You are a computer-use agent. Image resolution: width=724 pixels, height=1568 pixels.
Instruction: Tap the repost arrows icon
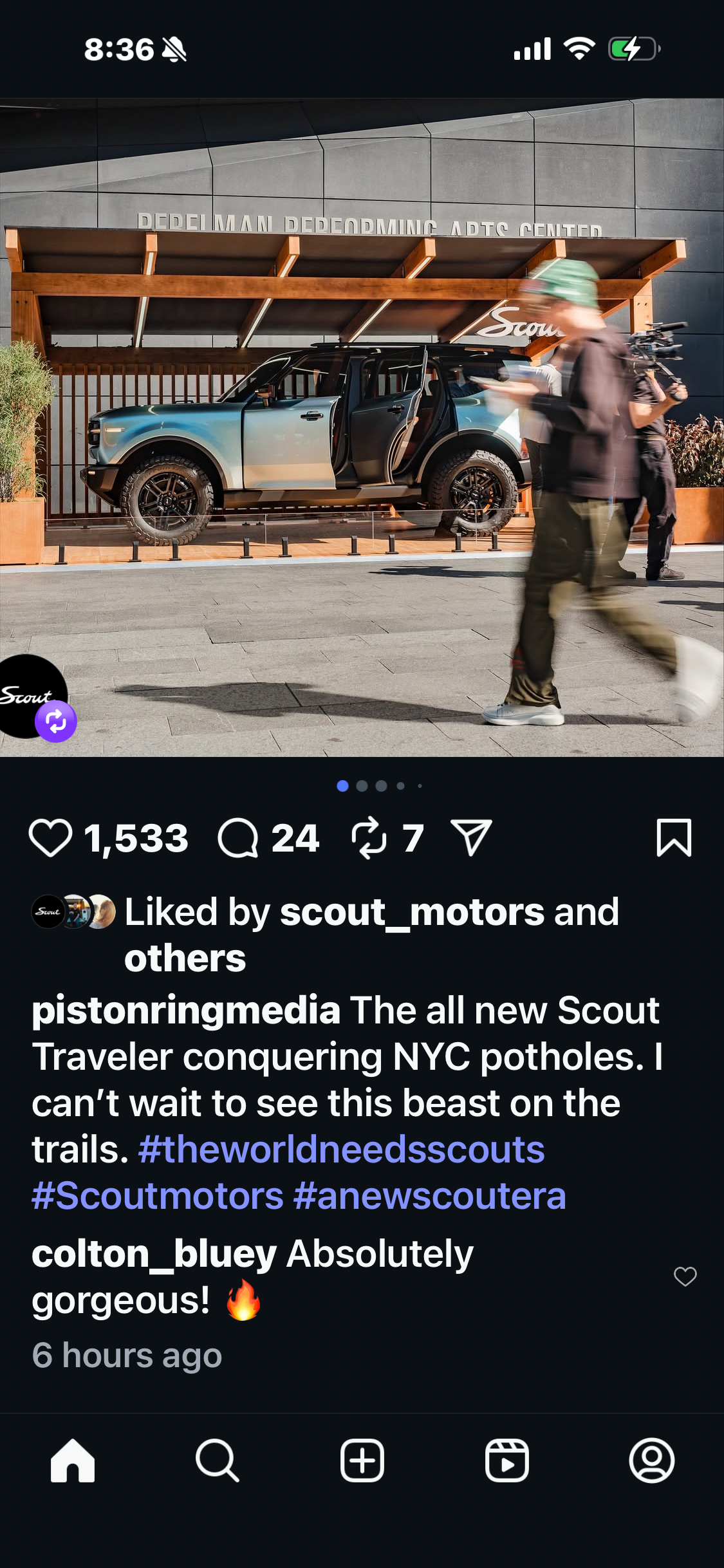tap(369, 838)
